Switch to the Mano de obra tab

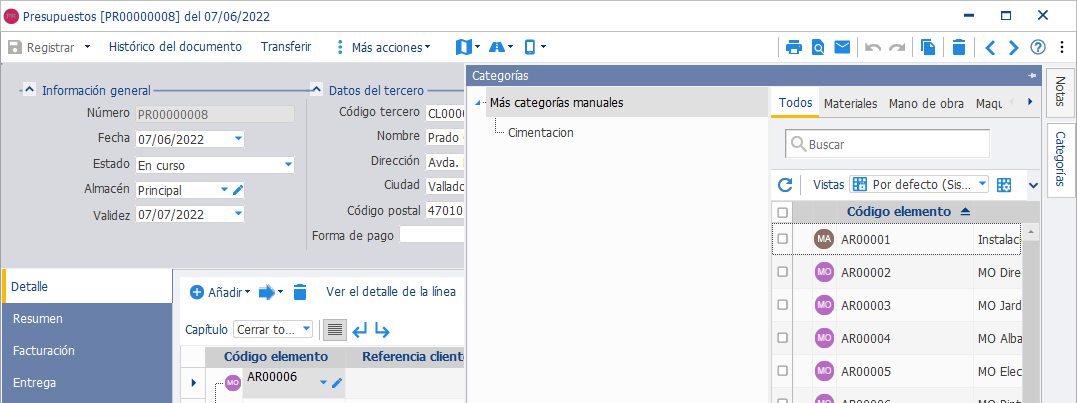coord(926,104)
